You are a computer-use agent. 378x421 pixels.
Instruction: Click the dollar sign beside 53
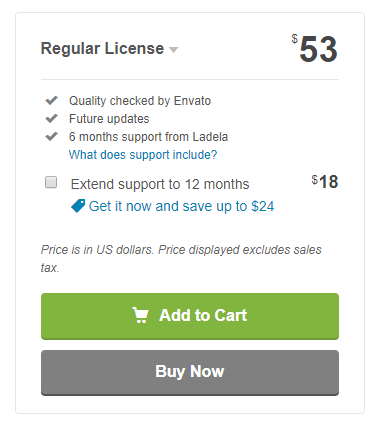coord(295,39)
